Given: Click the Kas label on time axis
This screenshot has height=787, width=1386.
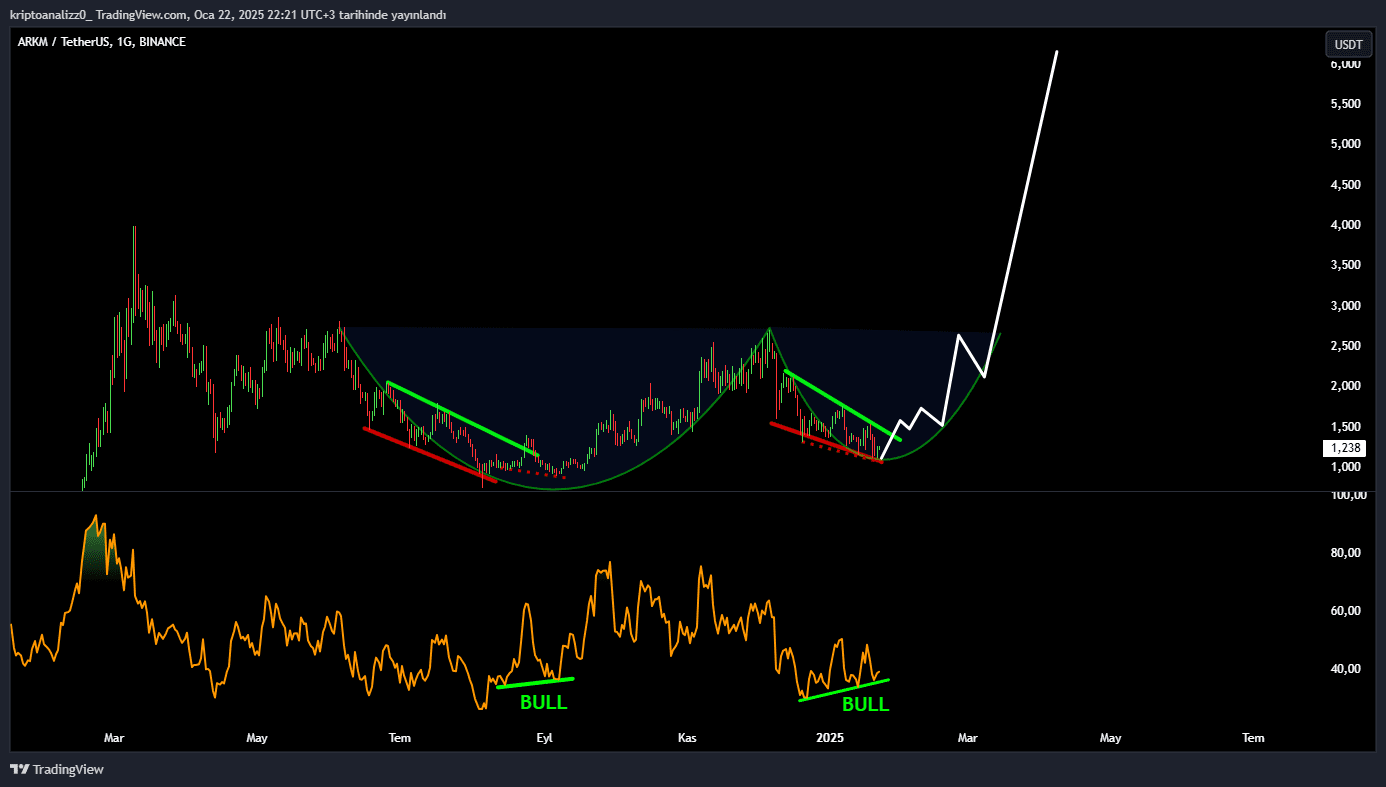Looking at the screenshot, I should (x=687, y=738).
